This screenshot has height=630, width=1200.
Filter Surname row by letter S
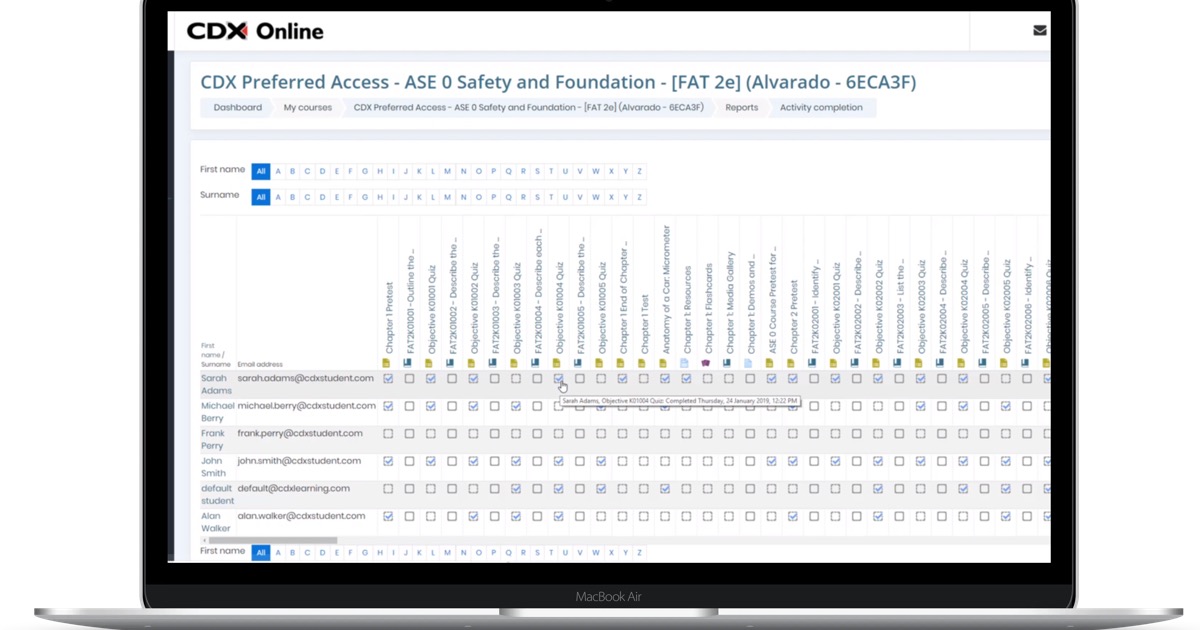pyautogui.click(x=537, y=197)
